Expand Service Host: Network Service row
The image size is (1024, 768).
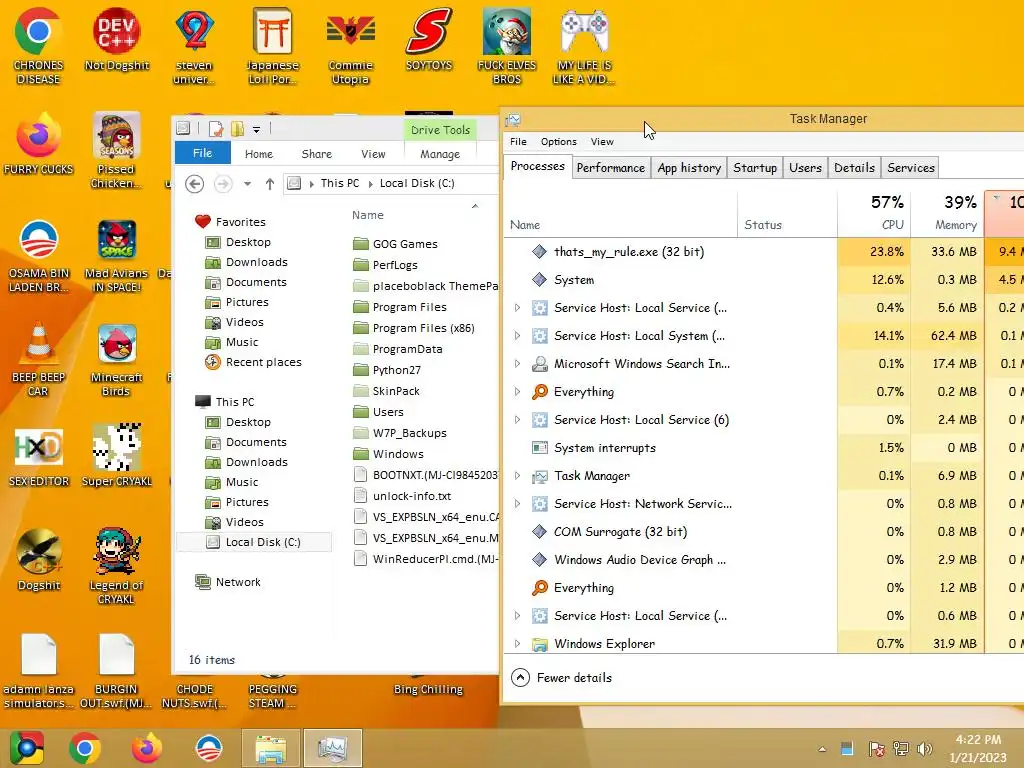[x=517, y=504]
